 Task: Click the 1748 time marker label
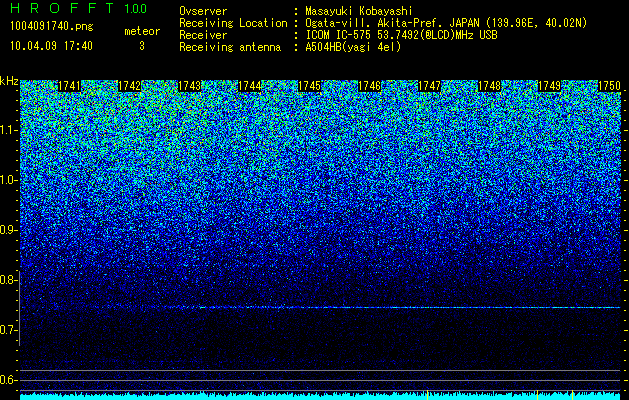489,86
